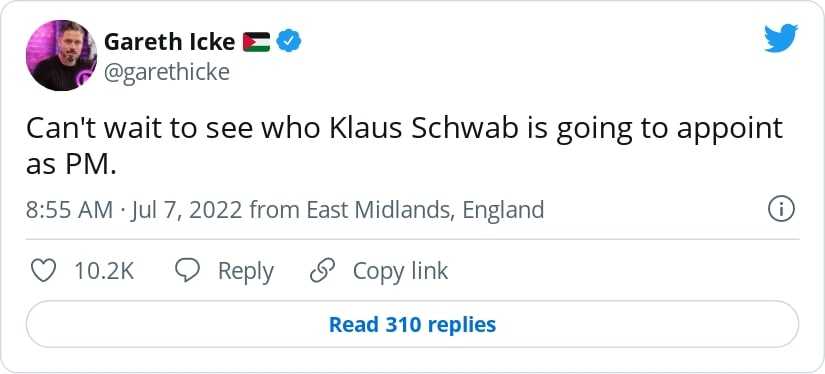The image size is (825, 374).
Task: Select the Copy link text
Action: (x=400, y=272)
